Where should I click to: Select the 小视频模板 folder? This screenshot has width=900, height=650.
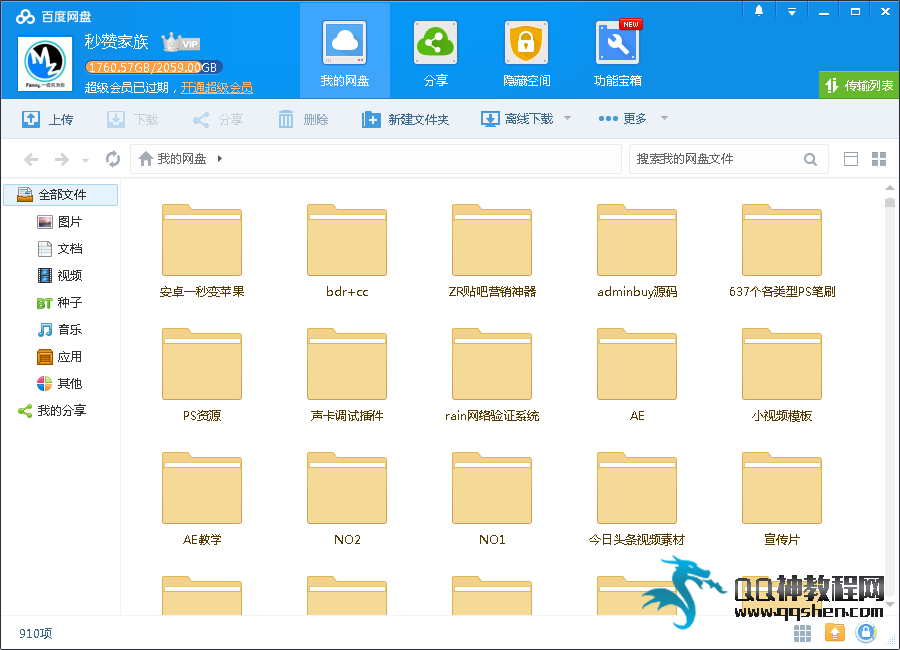pos(782,375)
